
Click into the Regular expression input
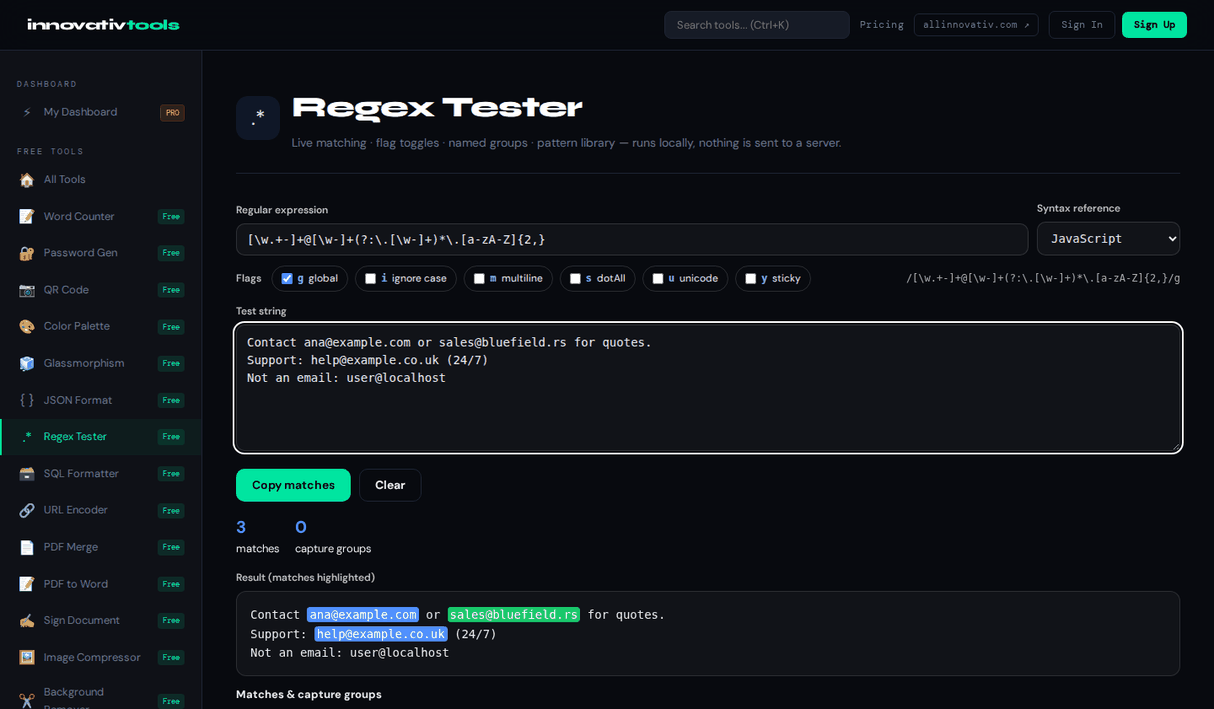pyautogui.click(x=632, y=239)
